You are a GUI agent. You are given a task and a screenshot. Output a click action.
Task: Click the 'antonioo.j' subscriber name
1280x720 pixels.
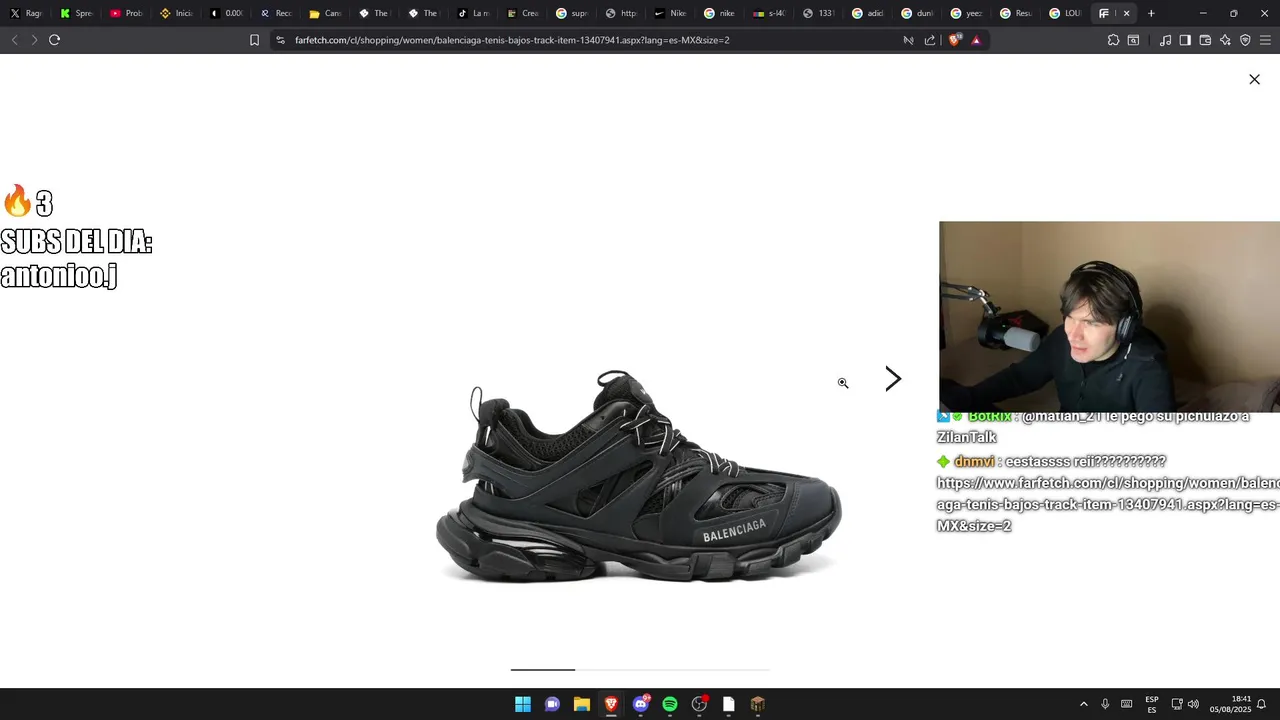coord(59,275)
